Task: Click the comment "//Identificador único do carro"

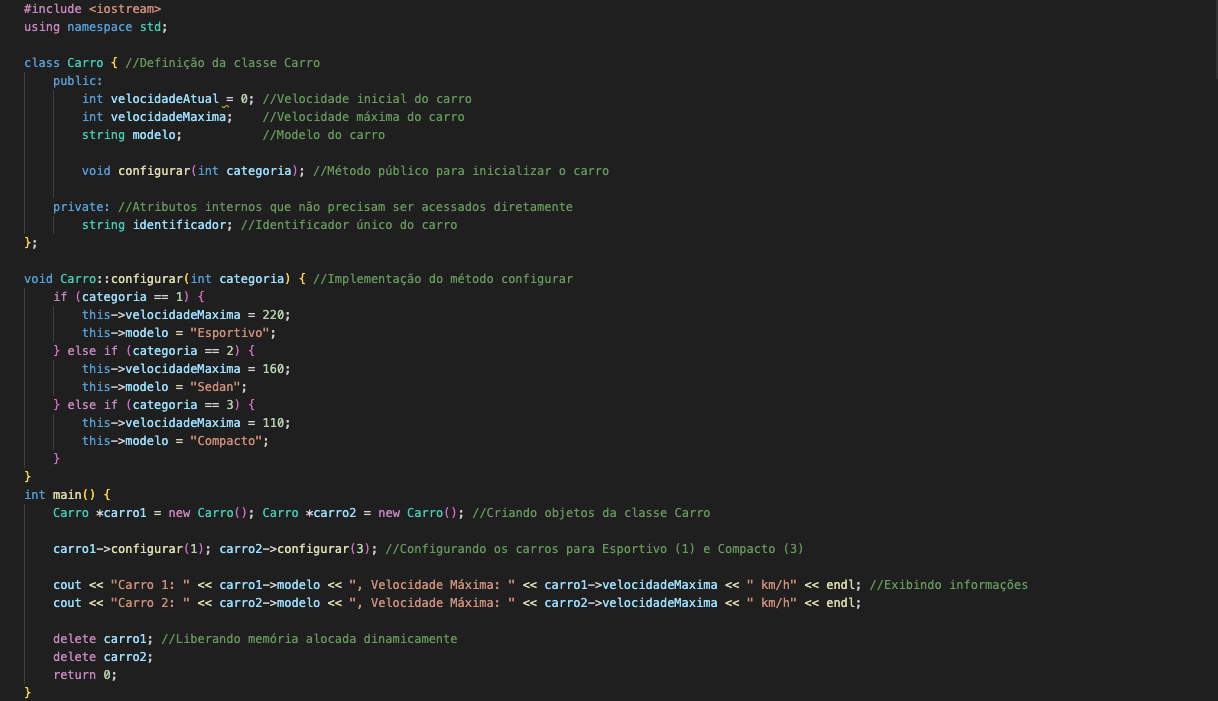Action: tap(349, 225)
